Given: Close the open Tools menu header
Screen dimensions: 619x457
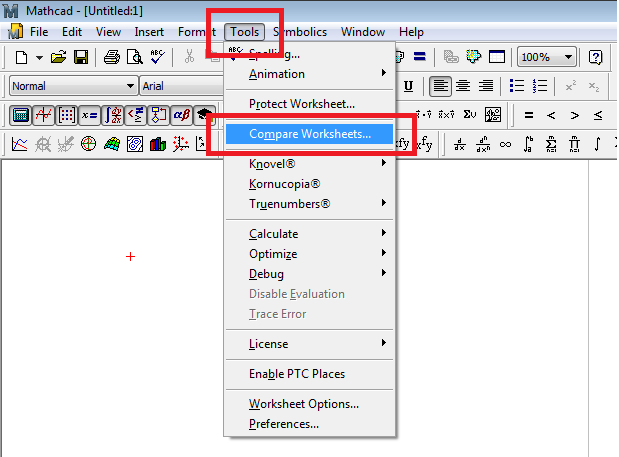Looking at the screenshot, I should pyautogui.click(x=244, y=32).
